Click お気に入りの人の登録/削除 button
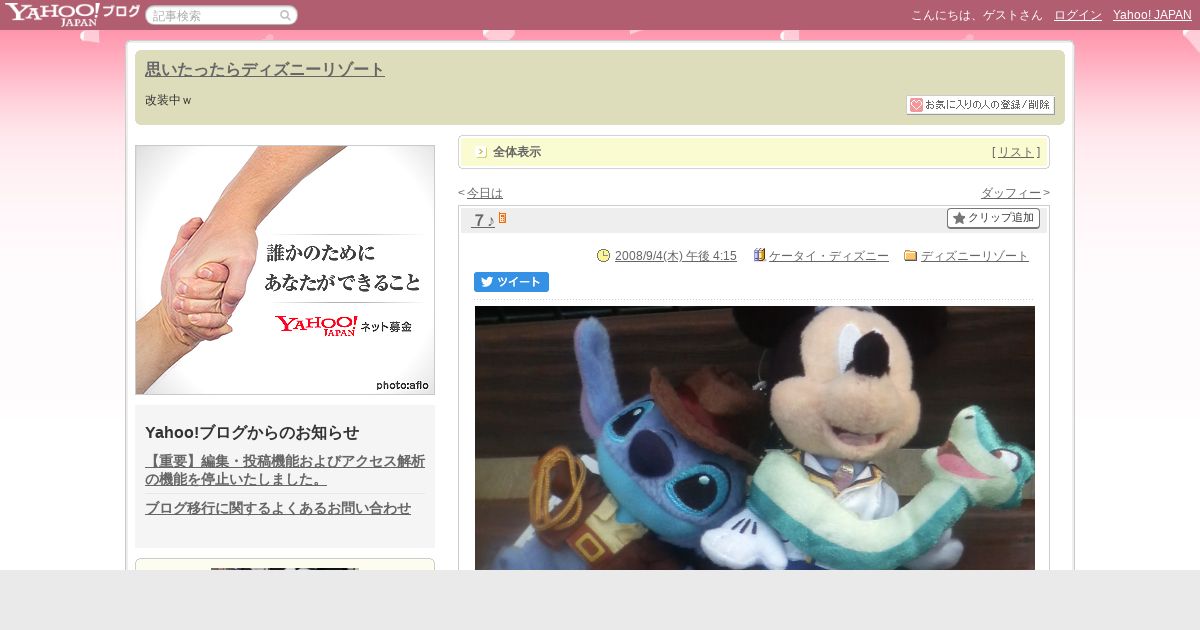This screenshot has width=1200, height=630. click(980, 105)
